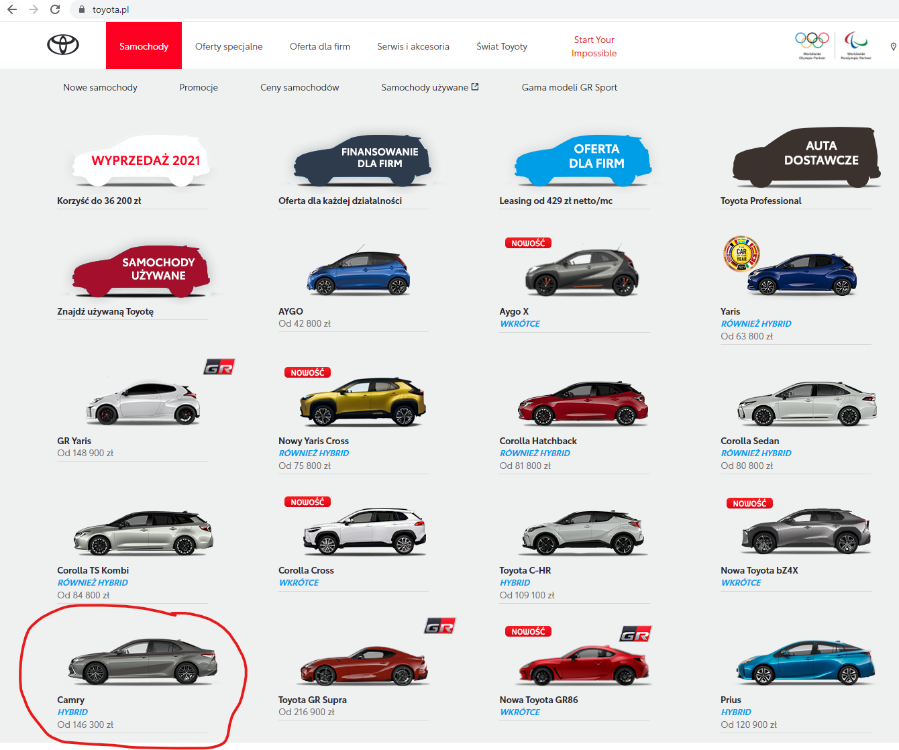
Task: Go to the Nowe samochody submenu
Action: tap(100, 87)
